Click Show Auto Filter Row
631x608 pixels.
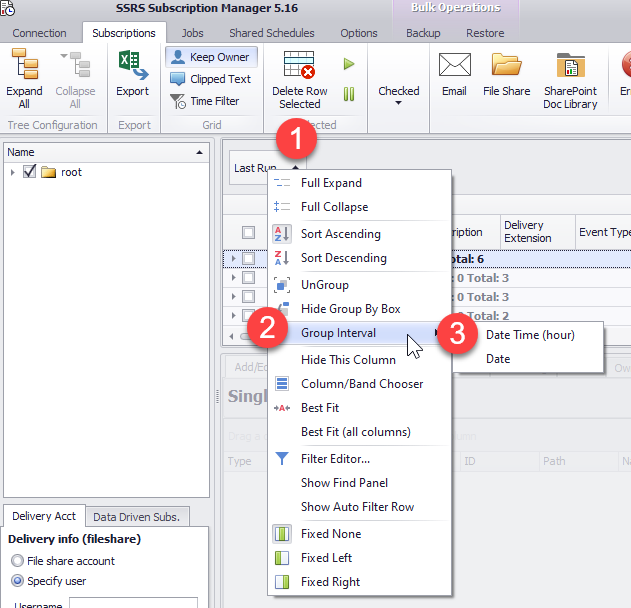pos(360,507)
